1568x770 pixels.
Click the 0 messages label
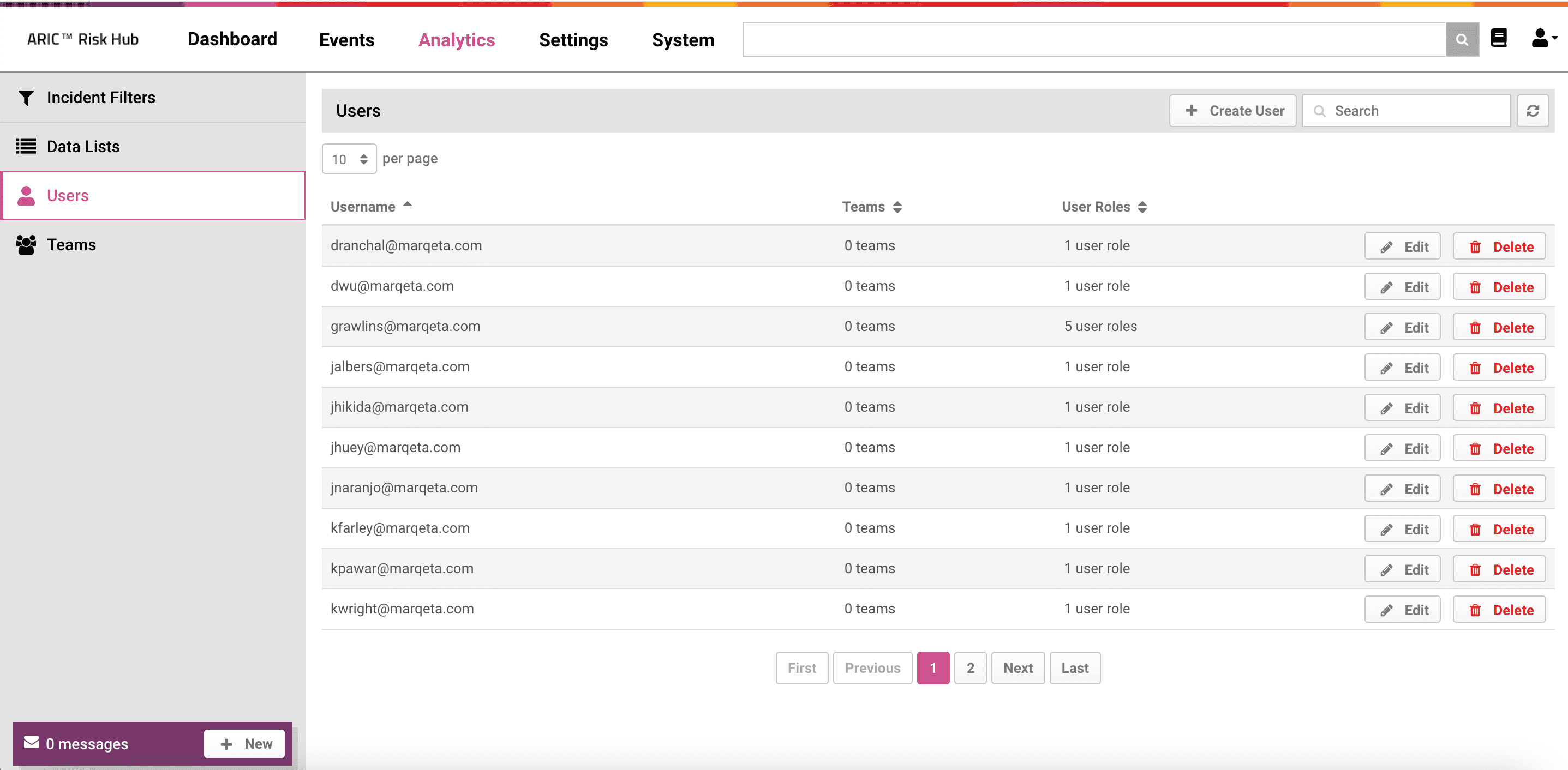click(x=87, y=744)
